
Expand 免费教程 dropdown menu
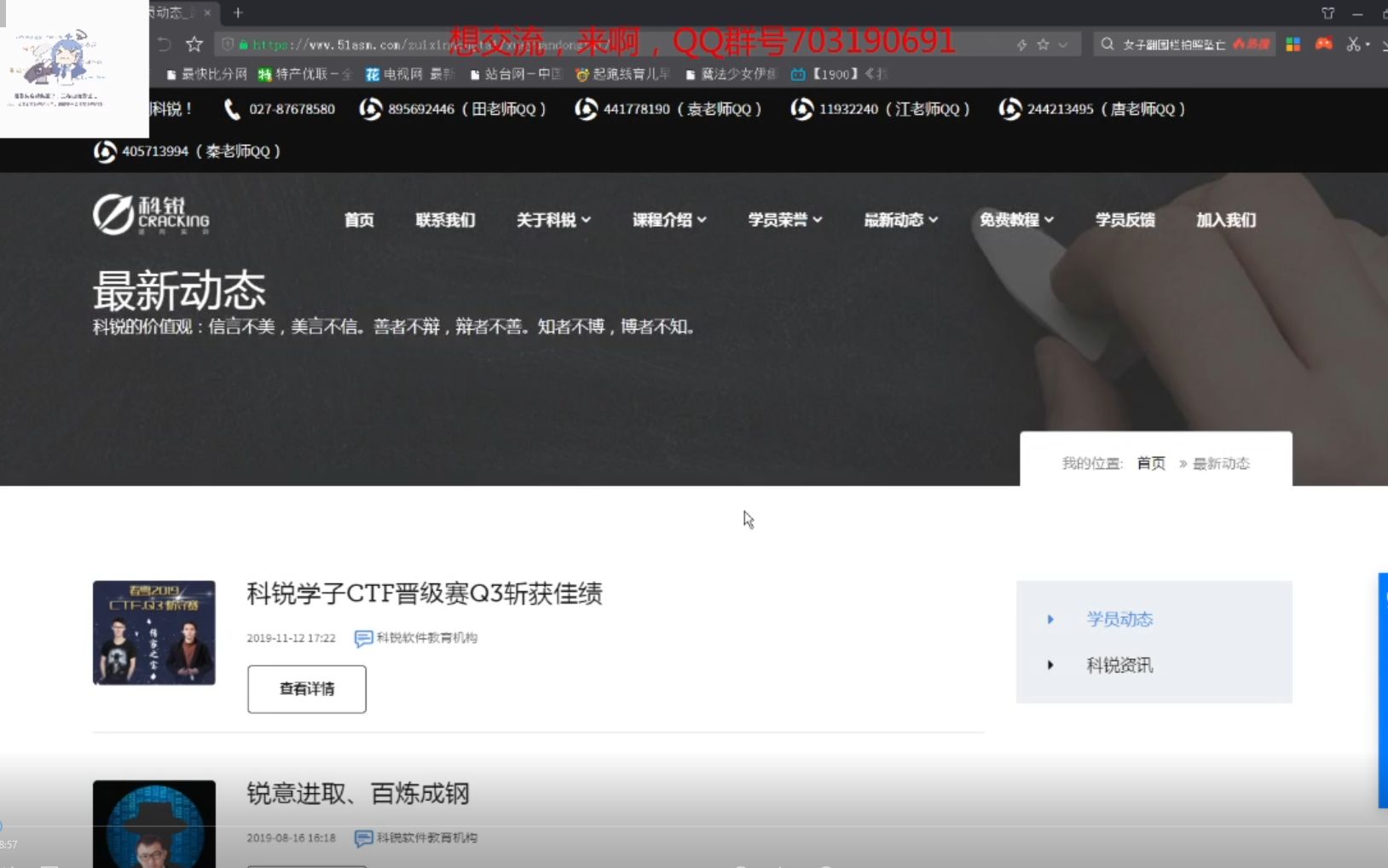1017,220
